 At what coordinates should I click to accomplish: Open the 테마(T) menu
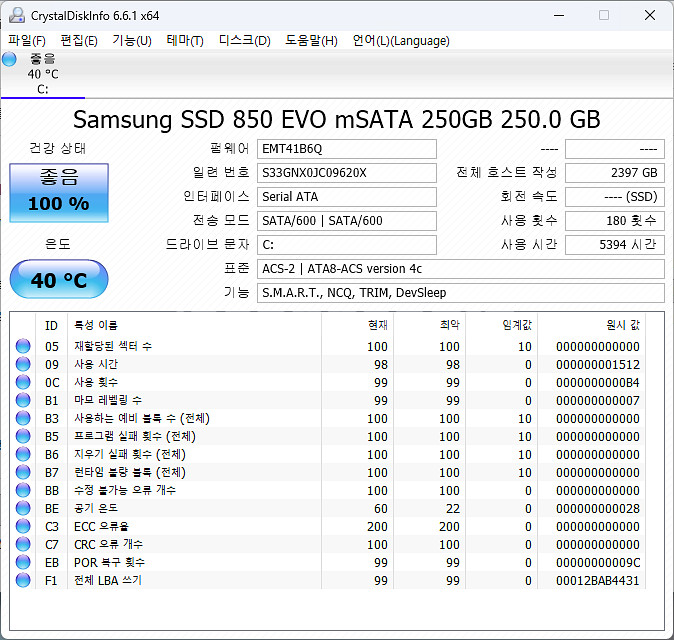185,41
